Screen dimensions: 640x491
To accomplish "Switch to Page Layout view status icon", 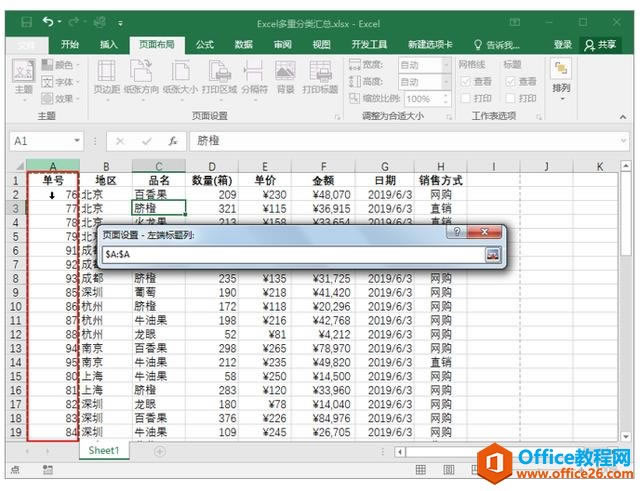I will pyautogui.click(x=449, y=470).
